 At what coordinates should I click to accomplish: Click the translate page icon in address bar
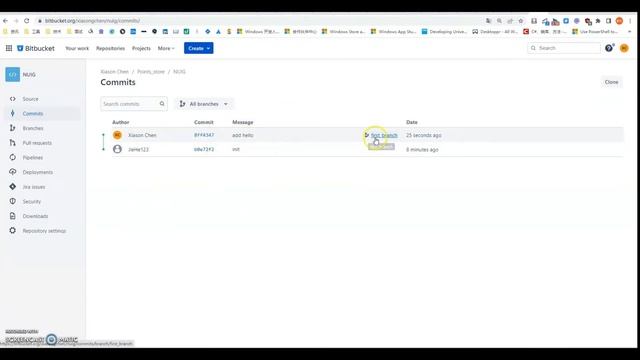point(489,21)
